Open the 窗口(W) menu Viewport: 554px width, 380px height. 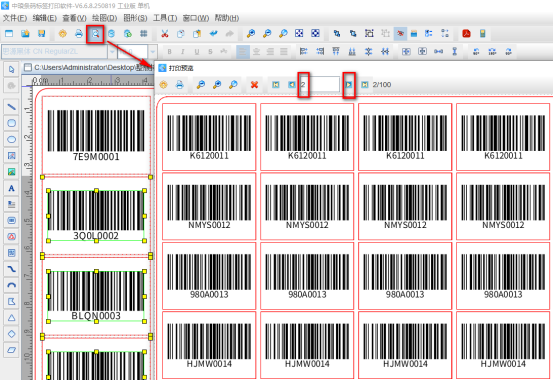pyautogui.click(x=196, y=18)
